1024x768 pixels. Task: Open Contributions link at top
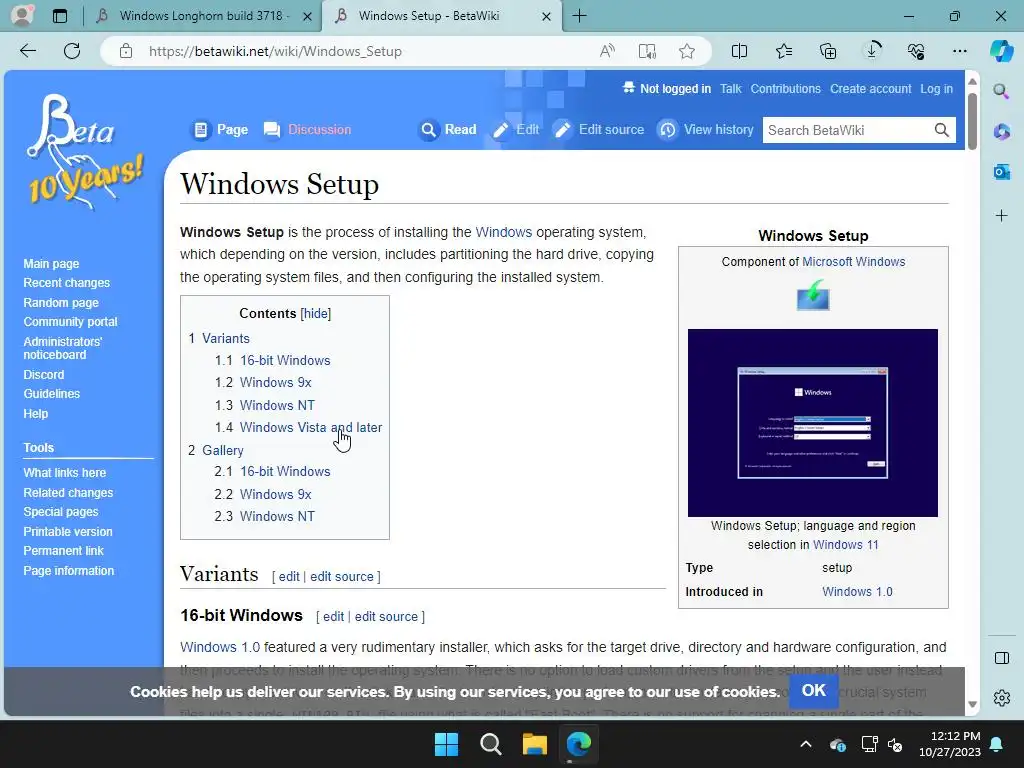click(785, 89)
